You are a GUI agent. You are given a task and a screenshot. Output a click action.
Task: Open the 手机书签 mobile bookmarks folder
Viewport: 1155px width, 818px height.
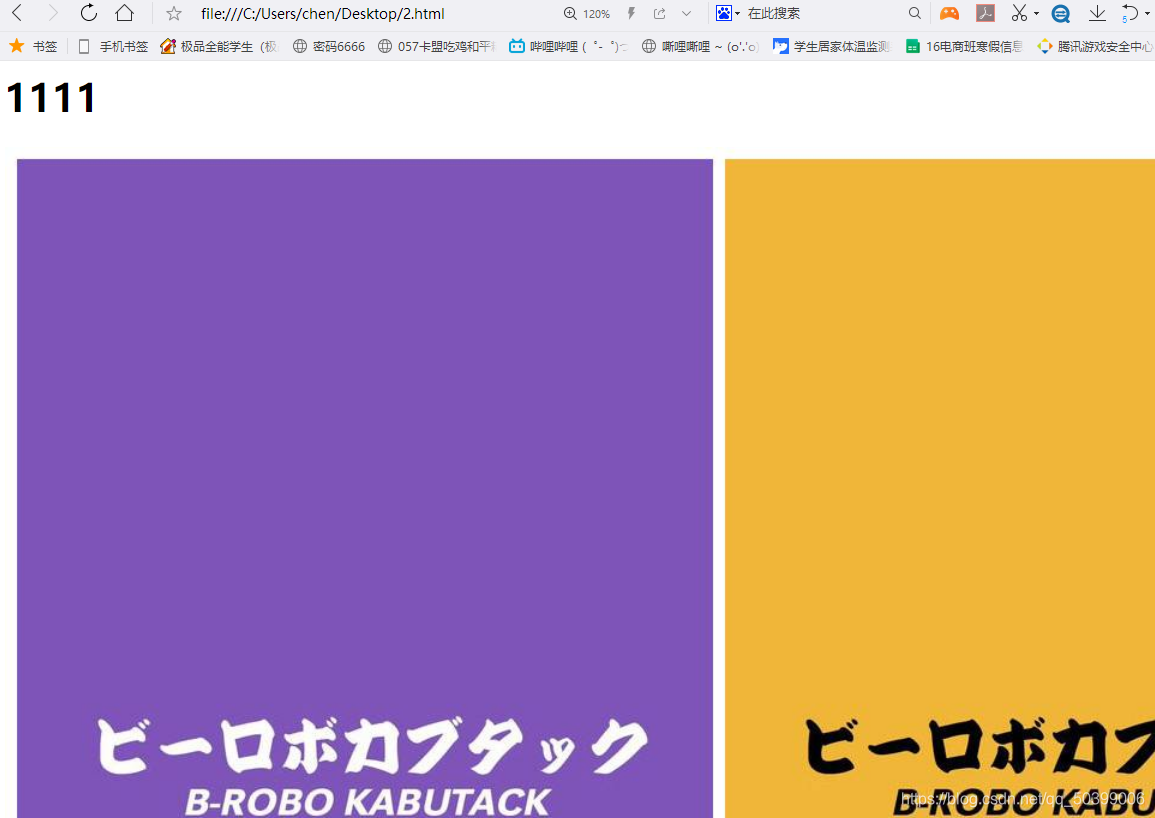(x=113, y=46)
